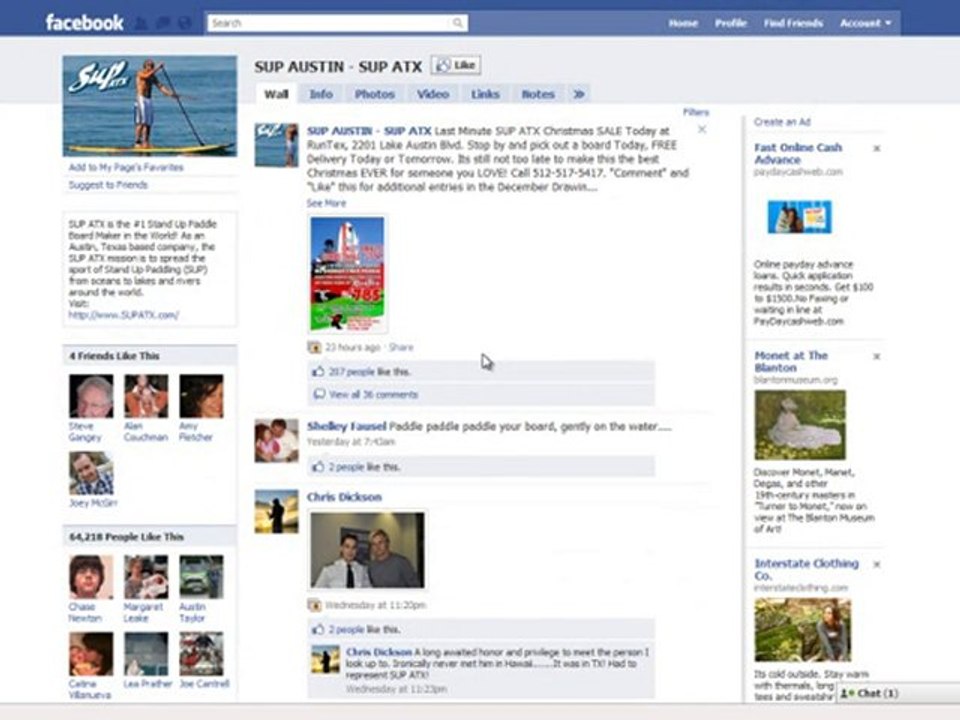Open the www.SUPATX.com website link
Image resolution: width=960 pixels, height=720 pixels.
124,315
